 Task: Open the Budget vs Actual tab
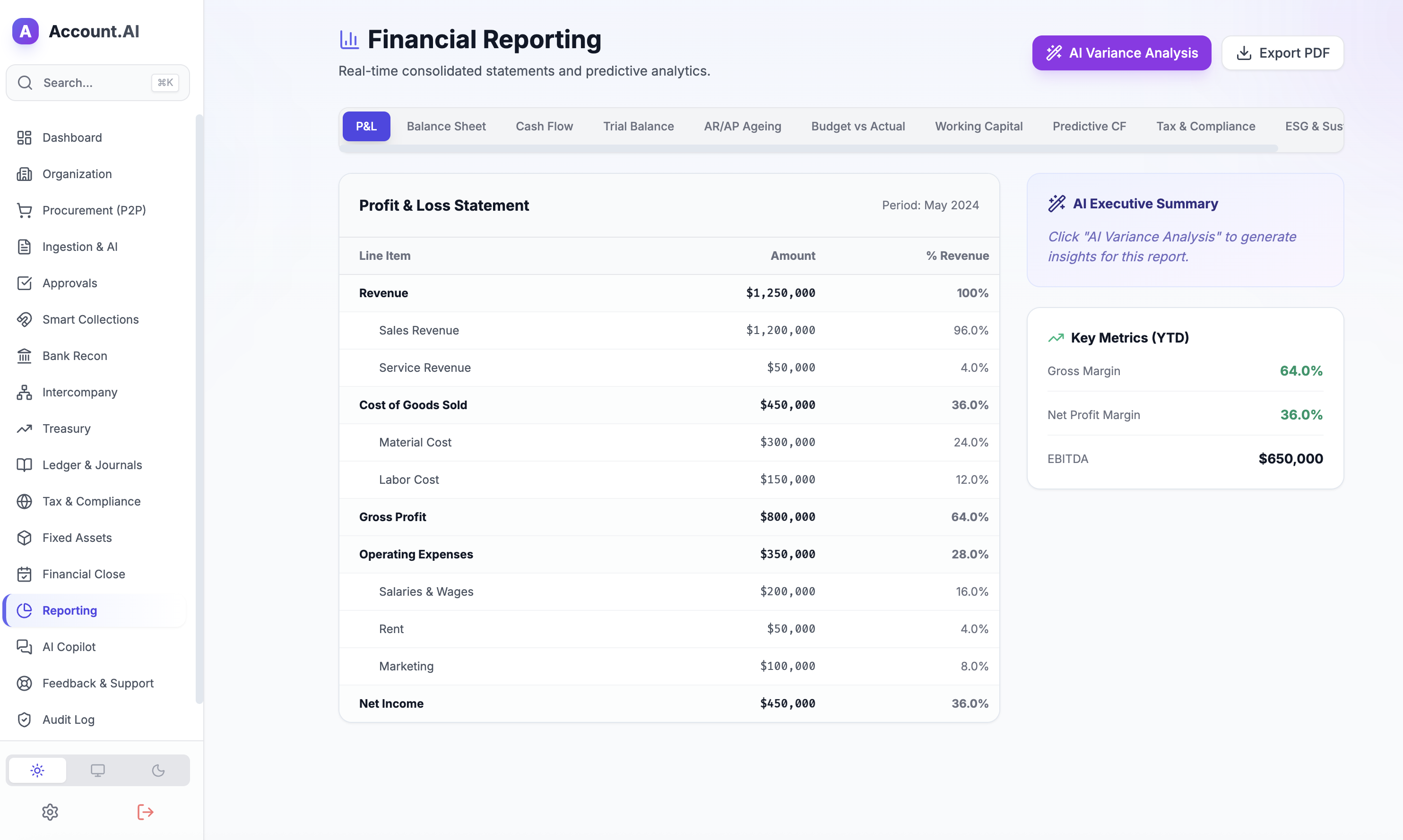click(858, 126)
